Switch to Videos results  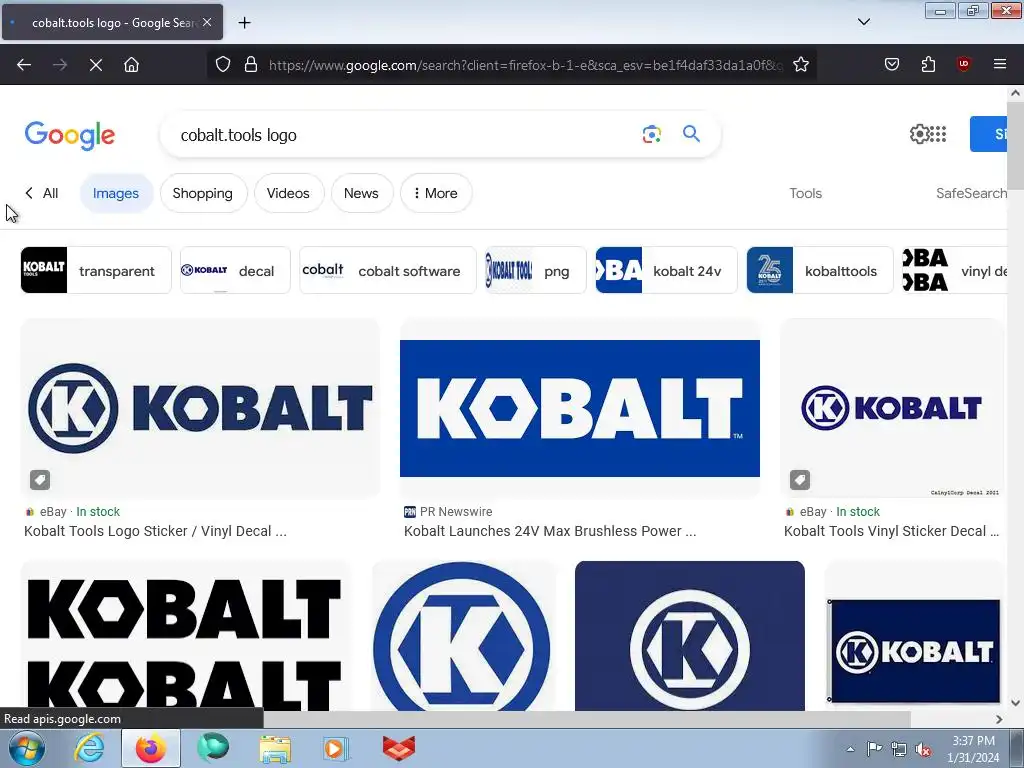(288, 193)
